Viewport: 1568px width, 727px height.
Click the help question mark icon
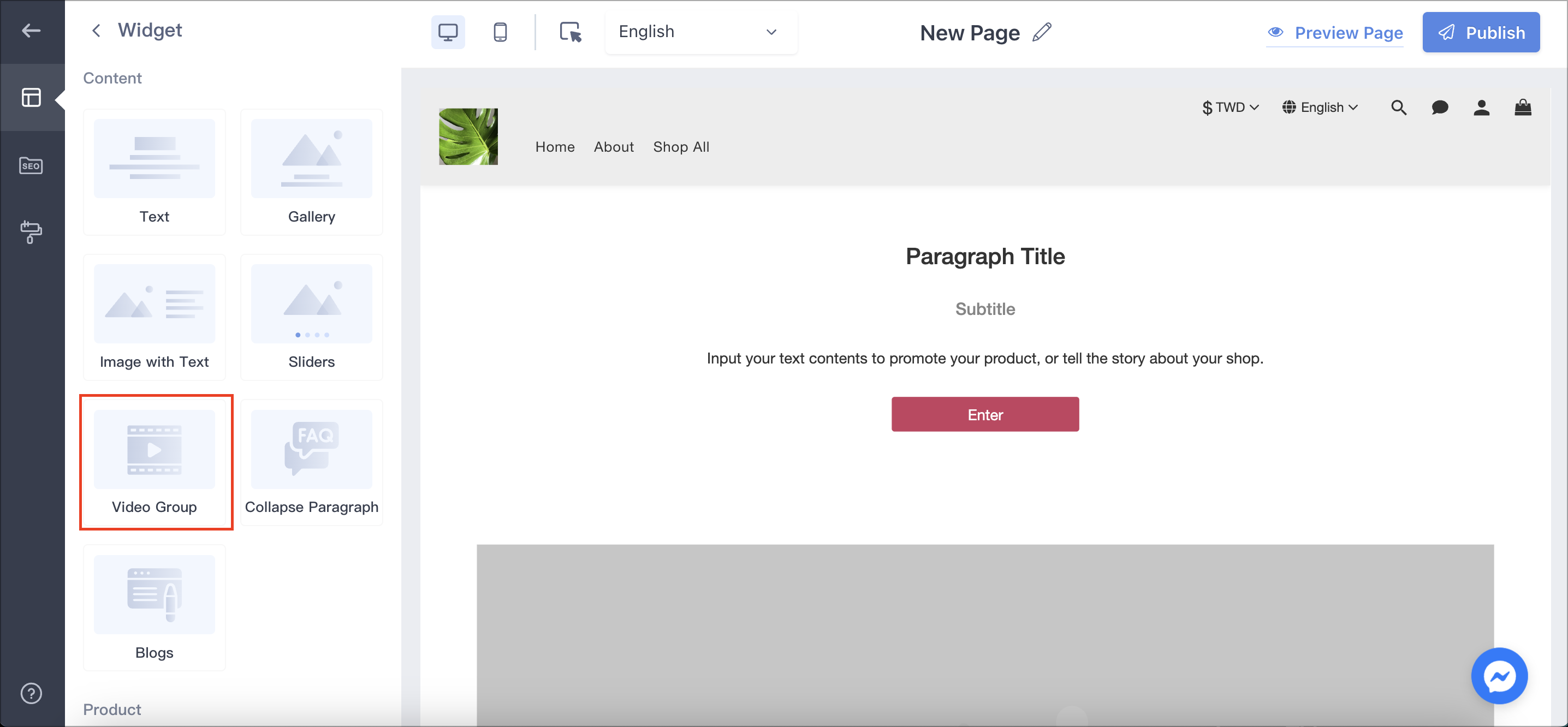pos(31,692)
